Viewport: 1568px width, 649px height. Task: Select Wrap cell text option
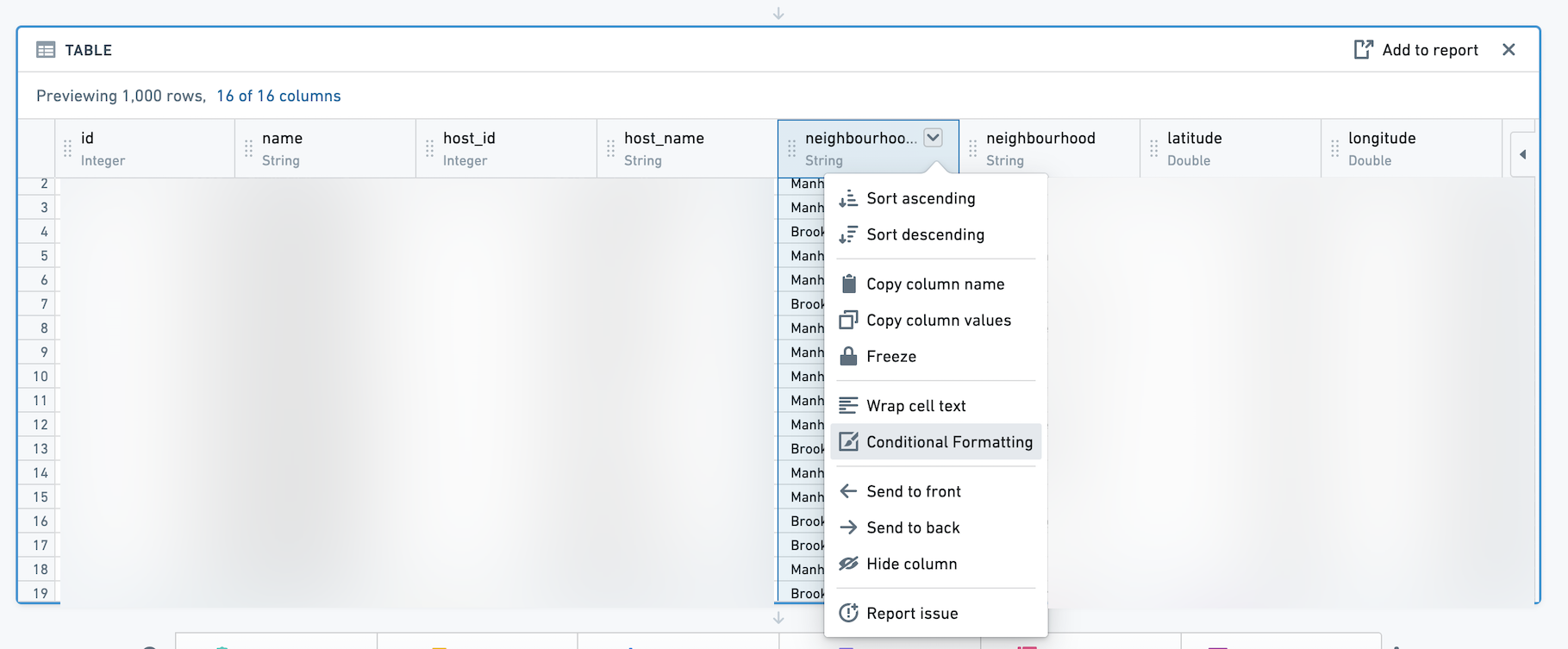(x=936, y=405)
